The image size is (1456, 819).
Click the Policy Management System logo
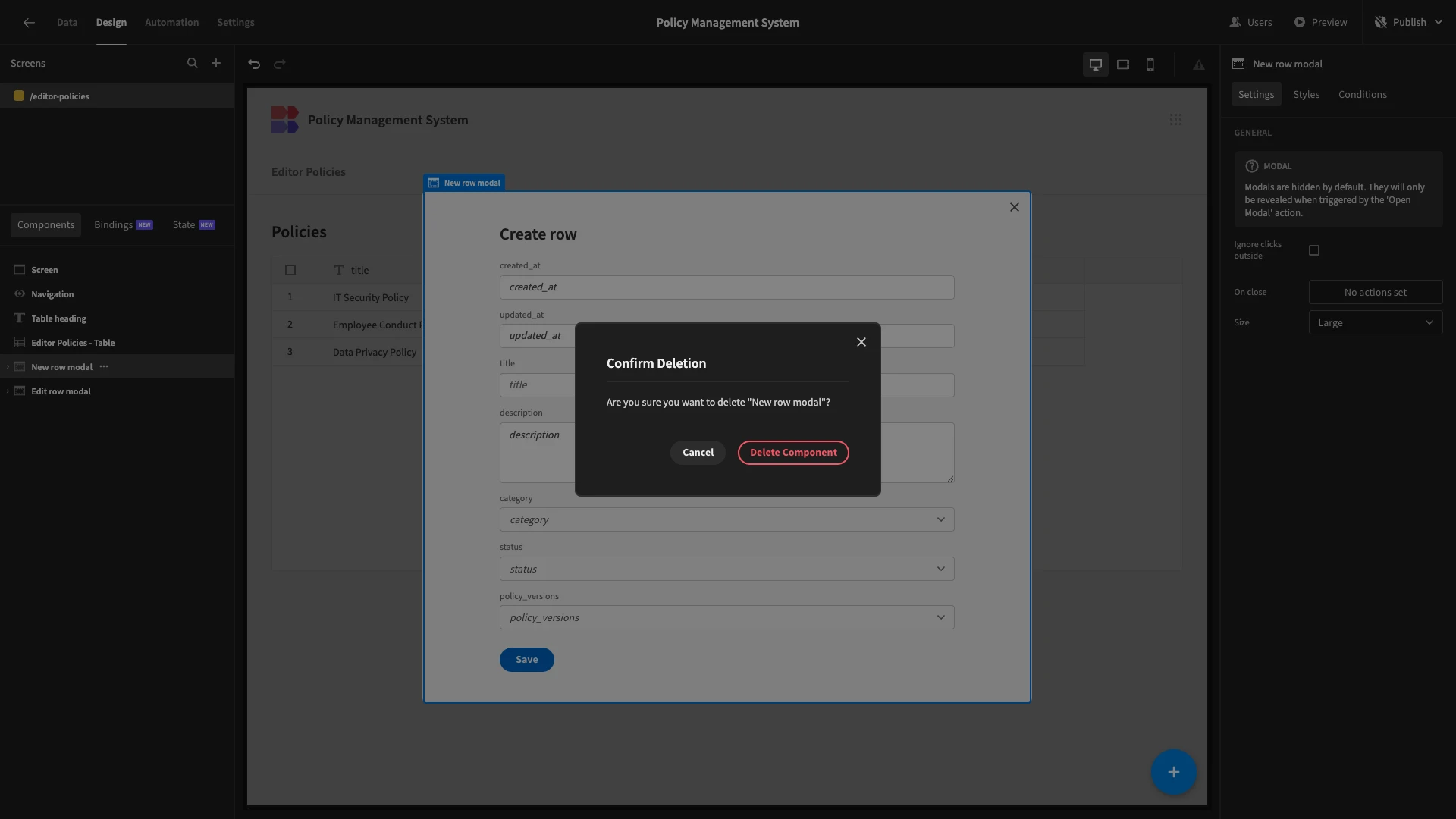click(285, 120)
